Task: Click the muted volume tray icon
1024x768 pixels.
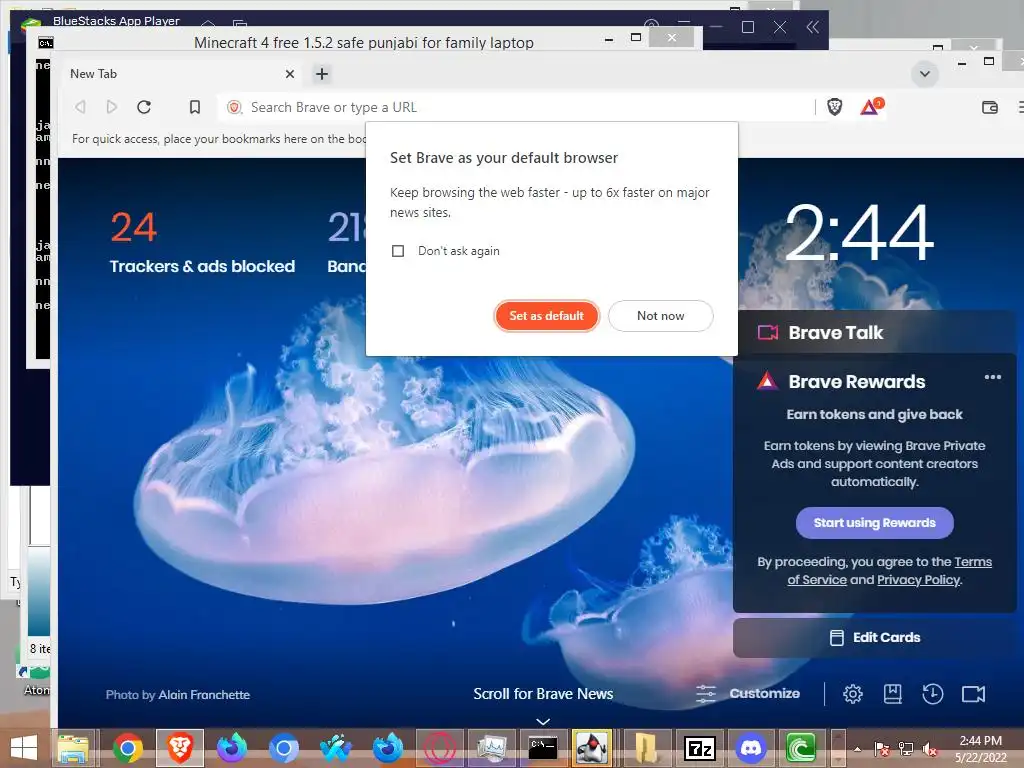Action: [x=930, y=748]
